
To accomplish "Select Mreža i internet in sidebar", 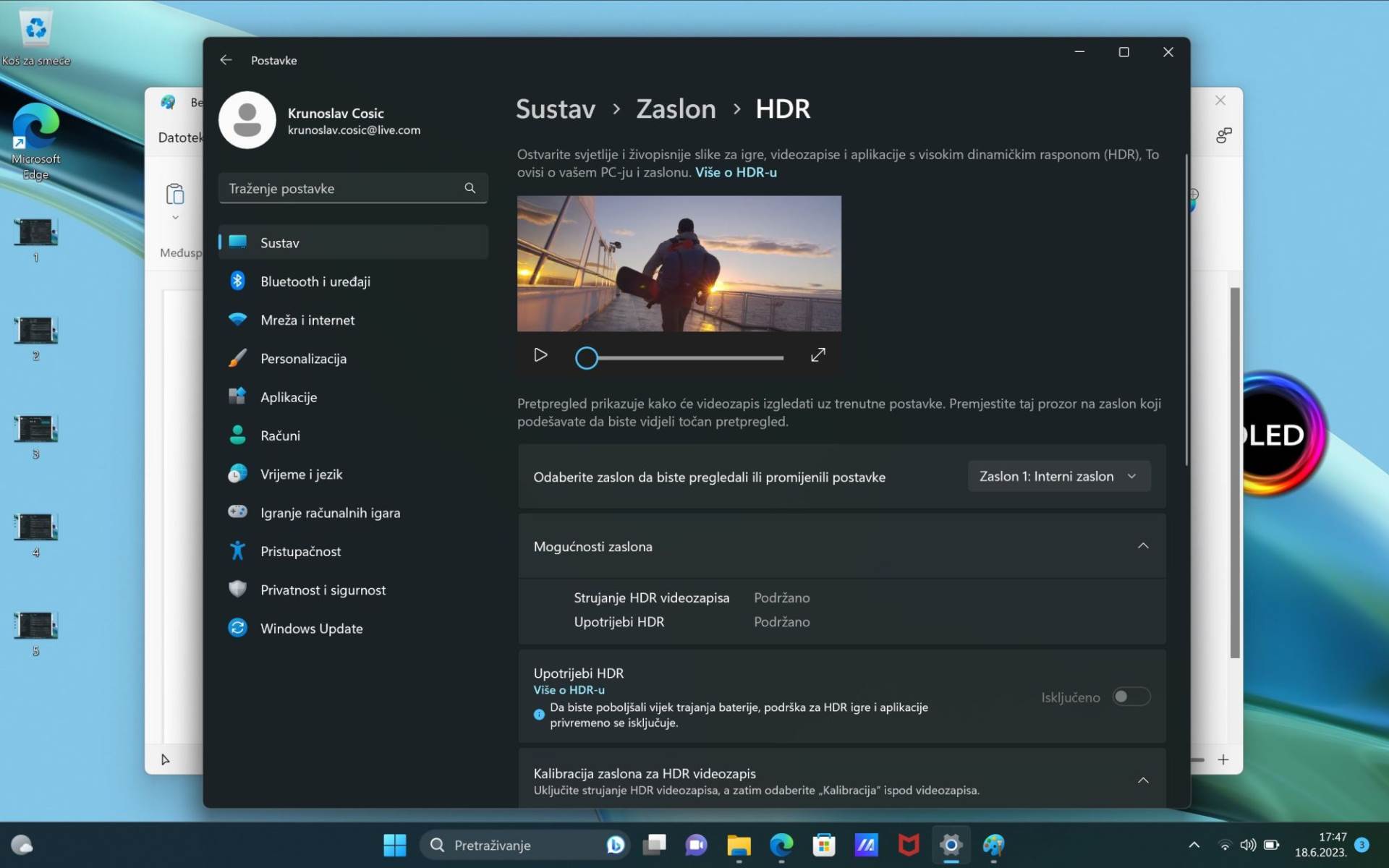I will click(307, 320).
